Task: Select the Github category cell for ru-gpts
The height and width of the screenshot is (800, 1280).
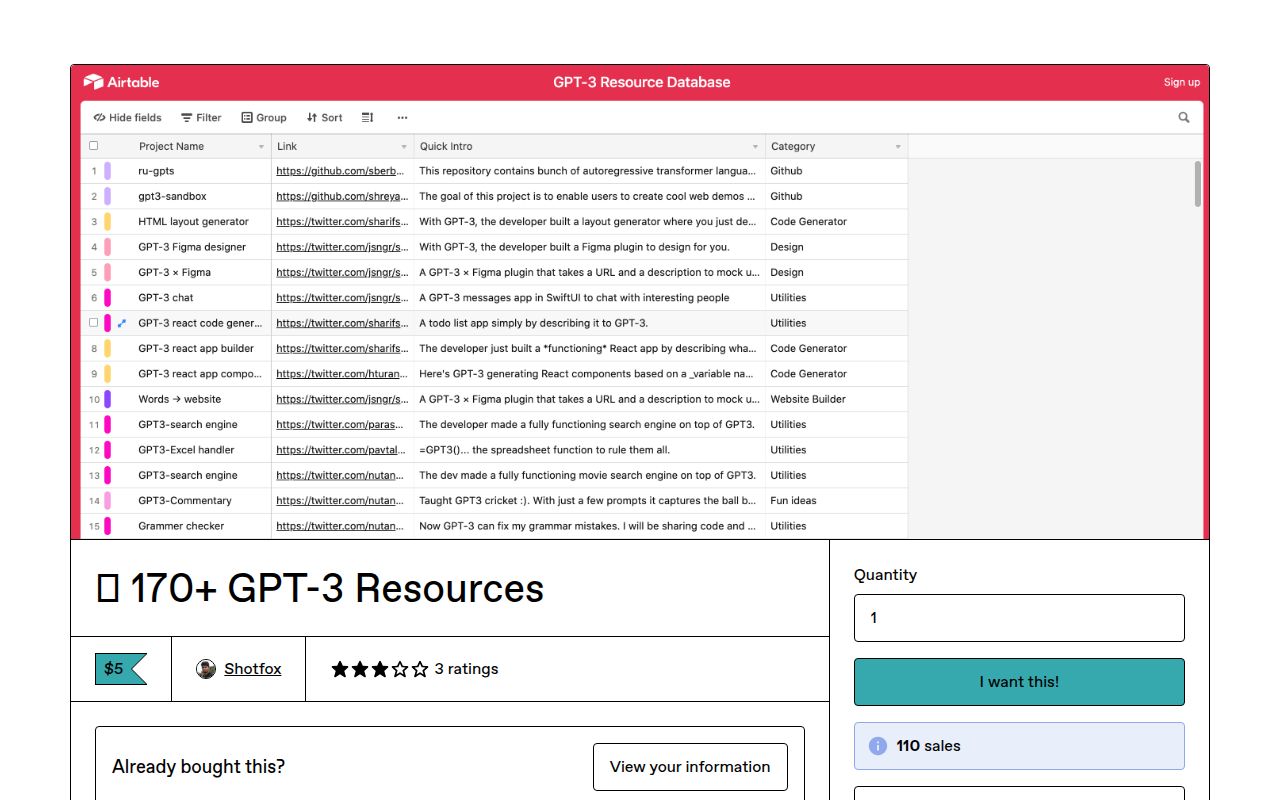Action: [837, 171]
